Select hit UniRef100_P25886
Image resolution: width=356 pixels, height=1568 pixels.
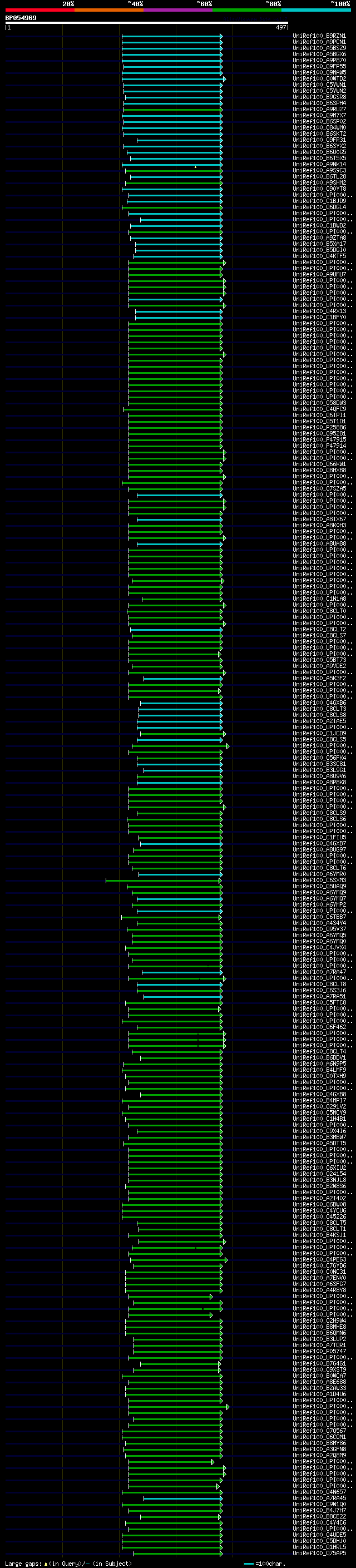point(319,427)
